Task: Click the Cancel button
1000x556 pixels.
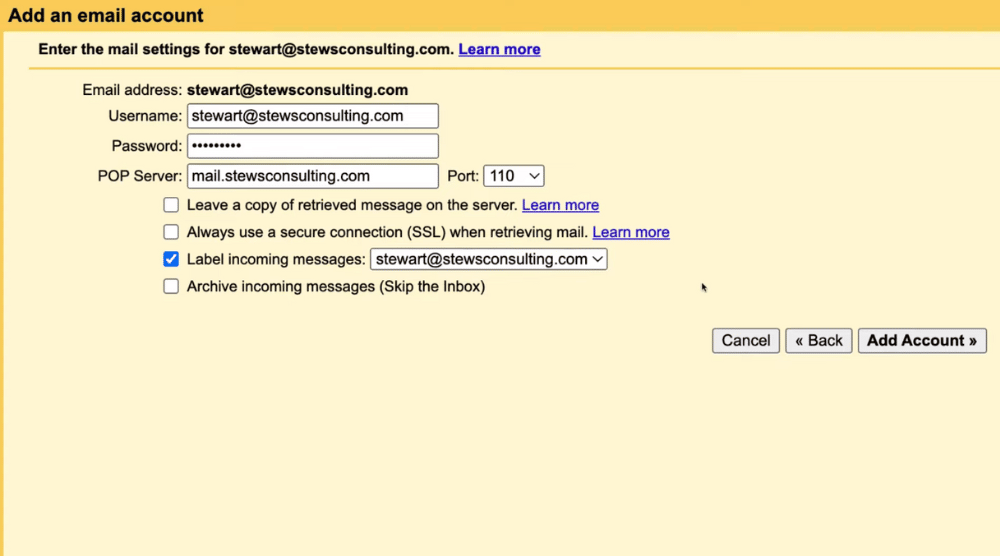Action: tap(746, 340)
